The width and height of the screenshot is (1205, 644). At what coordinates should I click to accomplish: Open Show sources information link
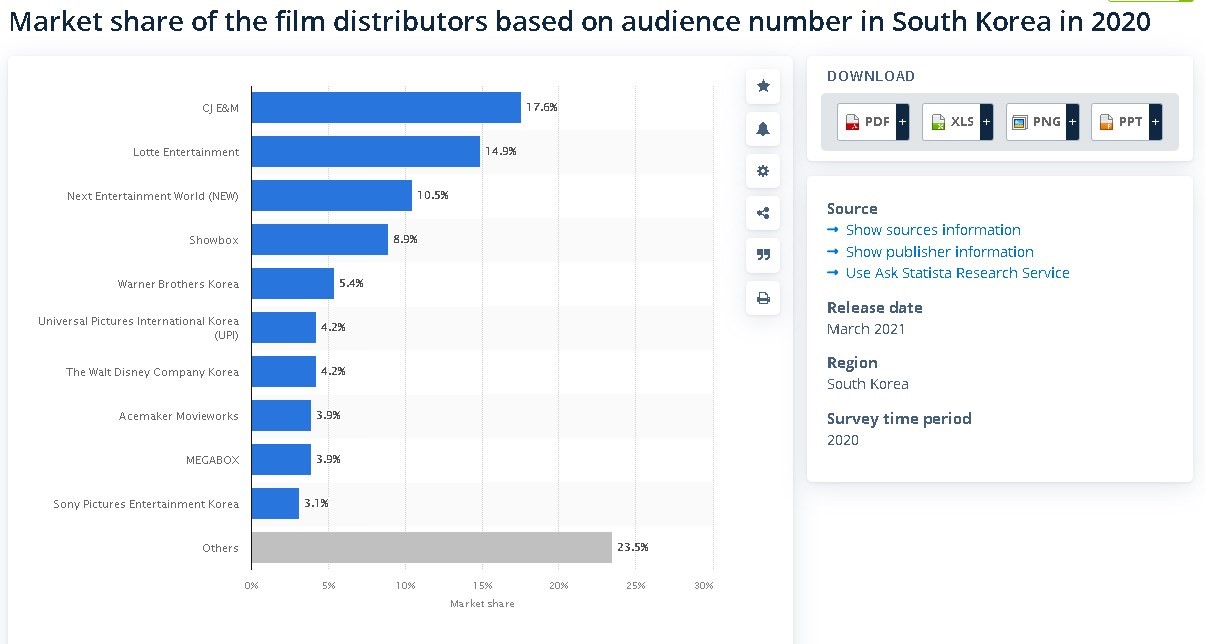click(x=932, y=230)
